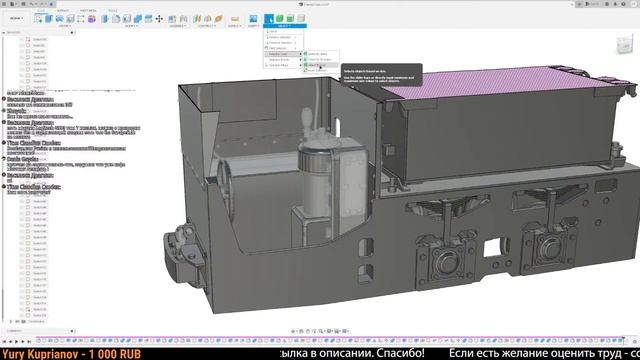Select the Create Sketch tool

click(x=38, y=19)
